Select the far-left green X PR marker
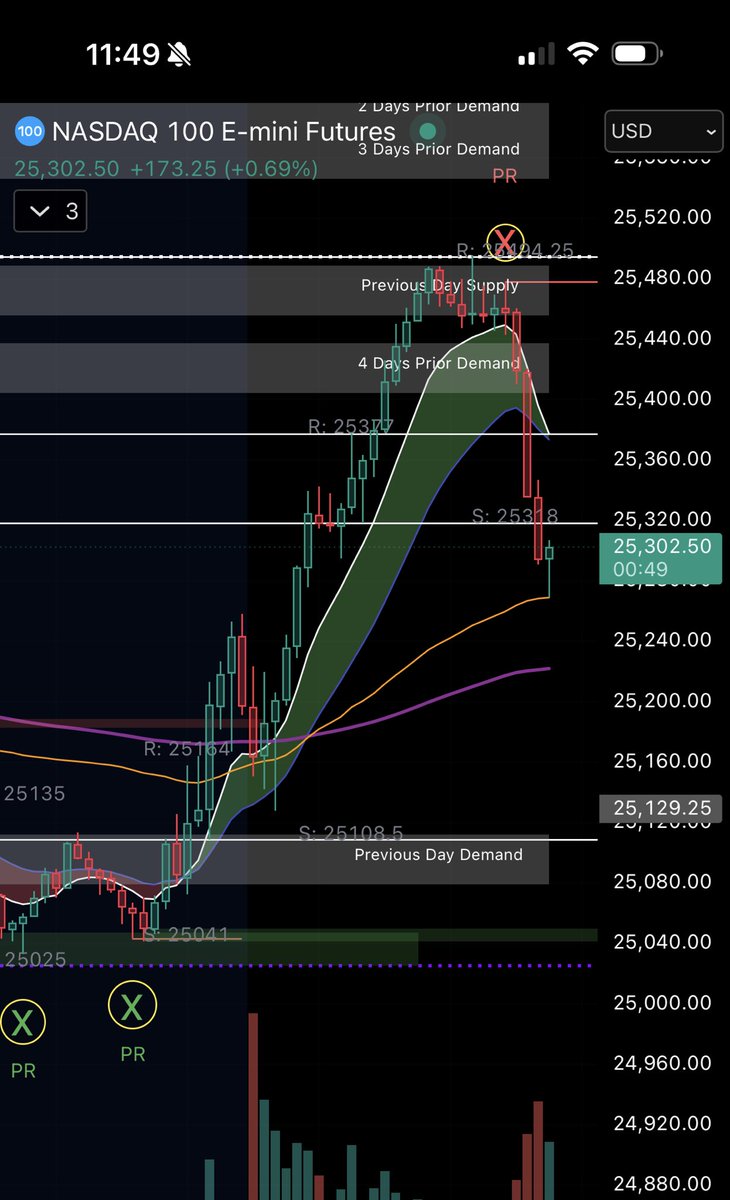This screenshot has width=730, height=1200. (22, 1021)
